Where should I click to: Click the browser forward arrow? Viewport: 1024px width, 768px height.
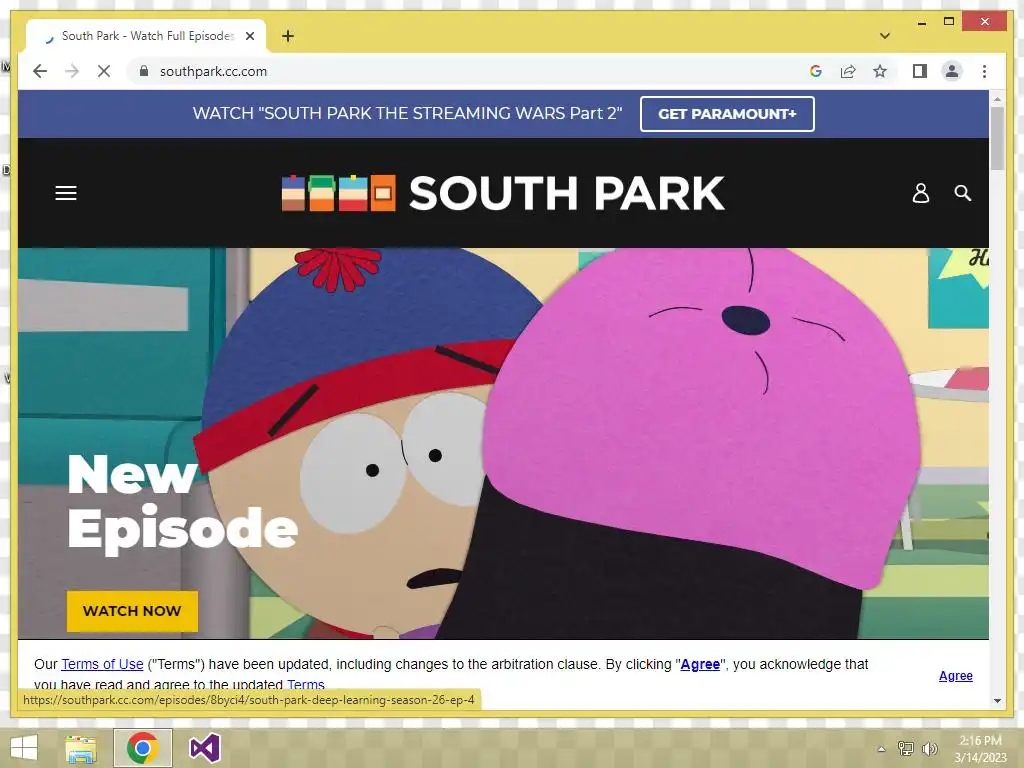pos(72,71)
